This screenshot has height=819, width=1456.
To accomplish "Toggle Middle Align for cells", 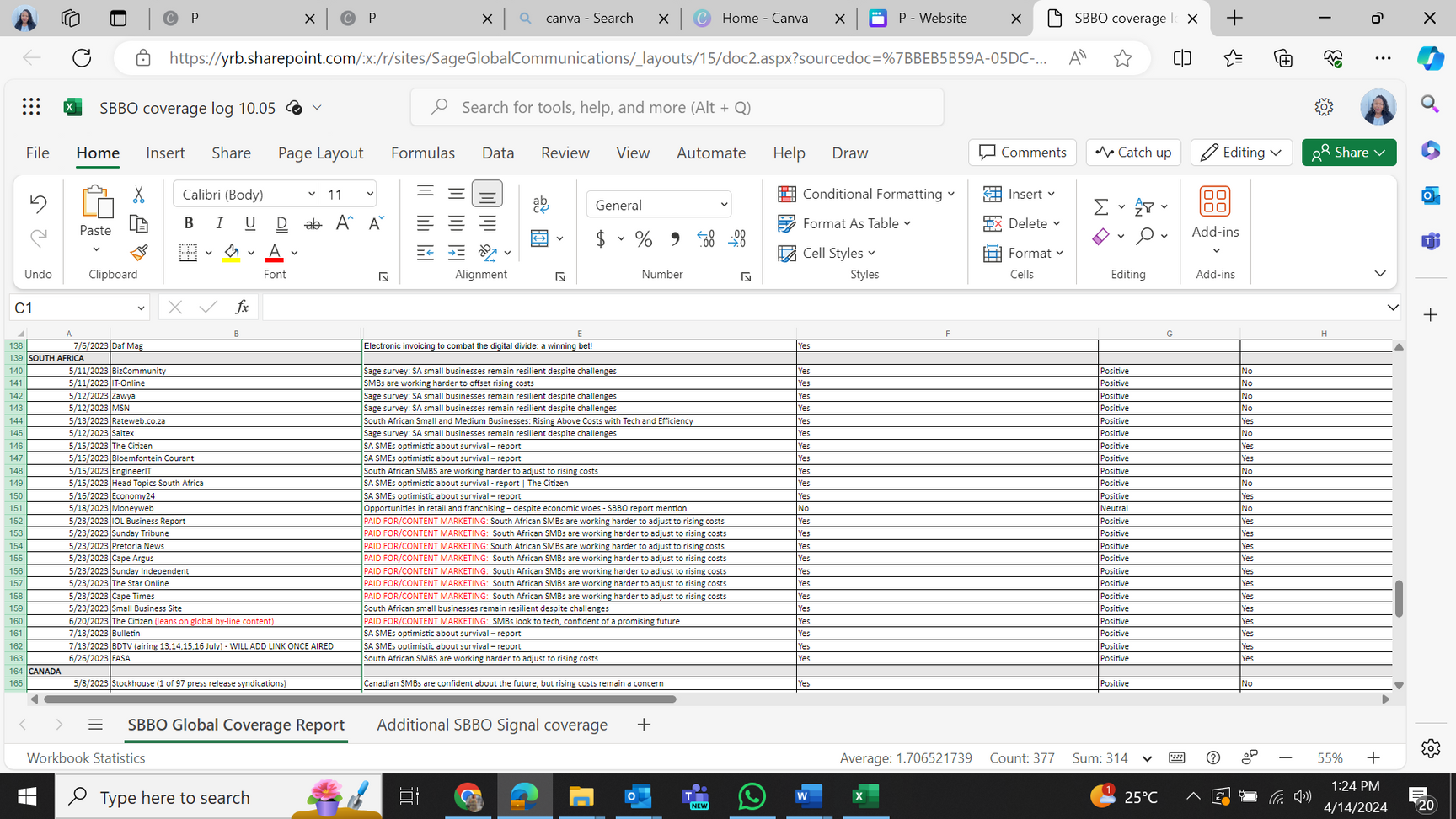I will [456, 195].
